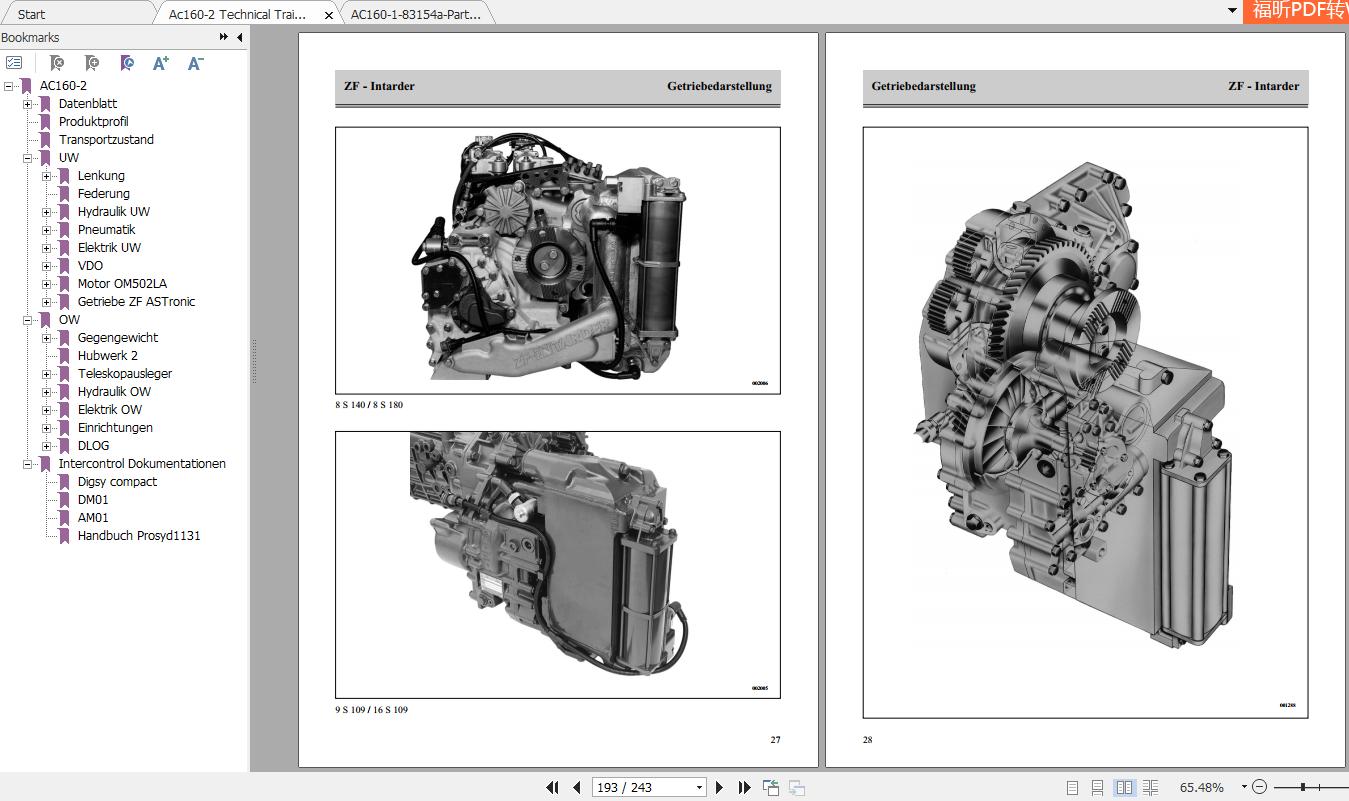The width and height of the screenshot is (1349, 801).
Task: Switch to the AC160-1-83154a-Part tab
Action: tap(415, 14)
